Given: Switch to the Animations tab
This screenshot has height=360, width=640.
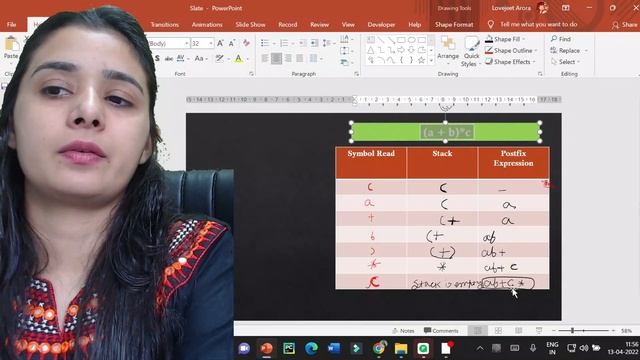Looking at the screenshot, I should point(207,24).
